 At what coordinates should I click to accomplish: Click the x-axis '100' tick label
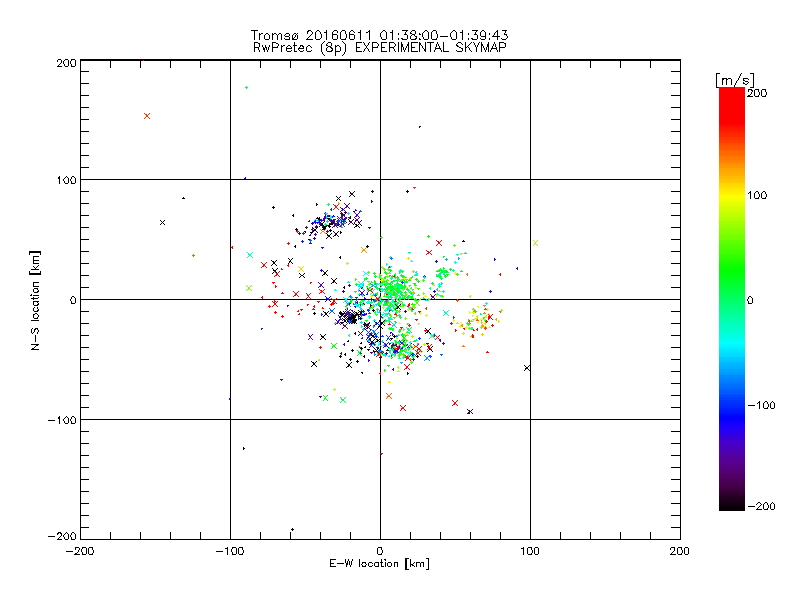(530, 551)
